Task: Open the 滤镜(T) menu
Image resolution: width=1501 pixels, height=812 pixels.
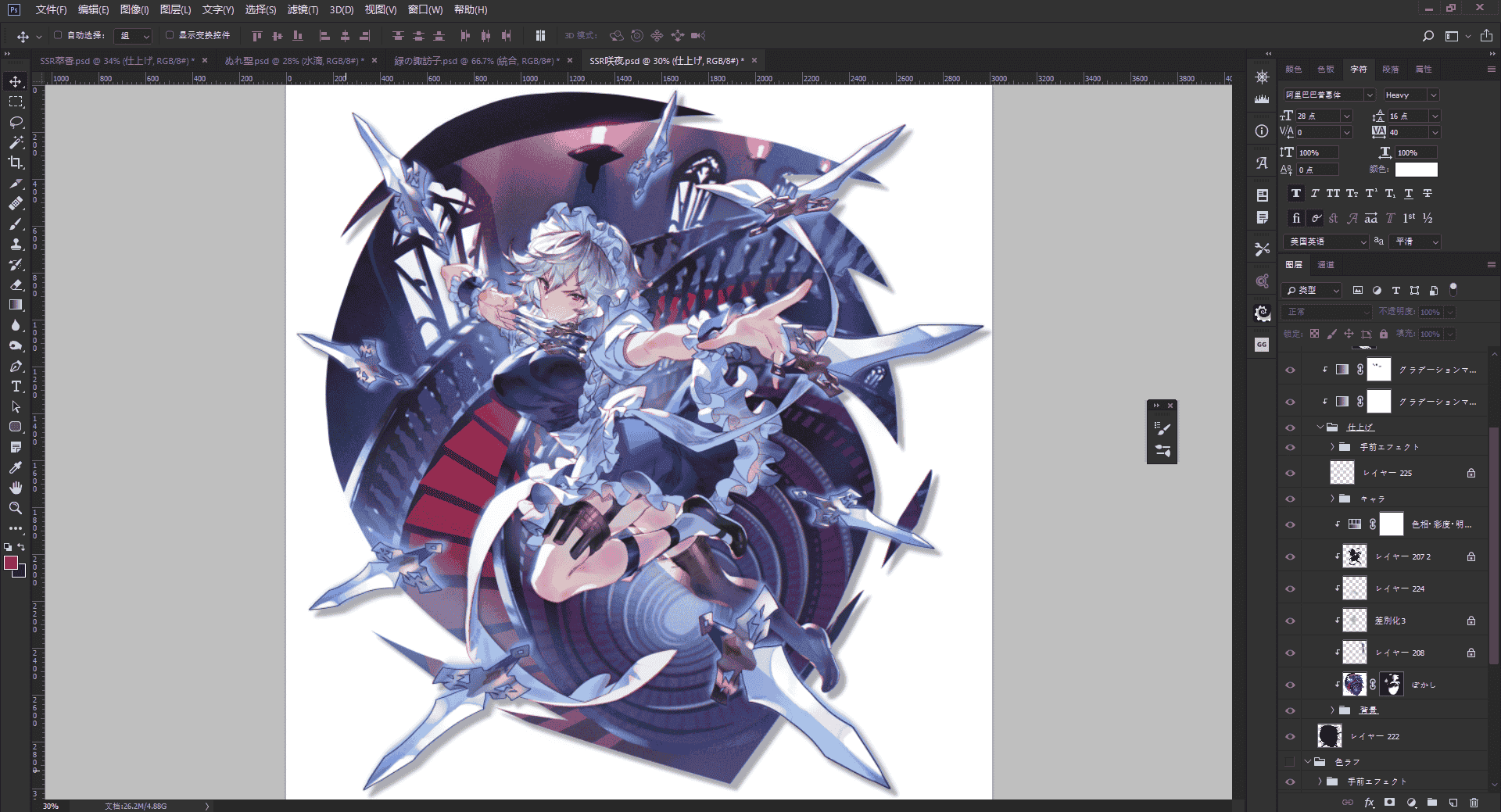Action: coord(303,10)
